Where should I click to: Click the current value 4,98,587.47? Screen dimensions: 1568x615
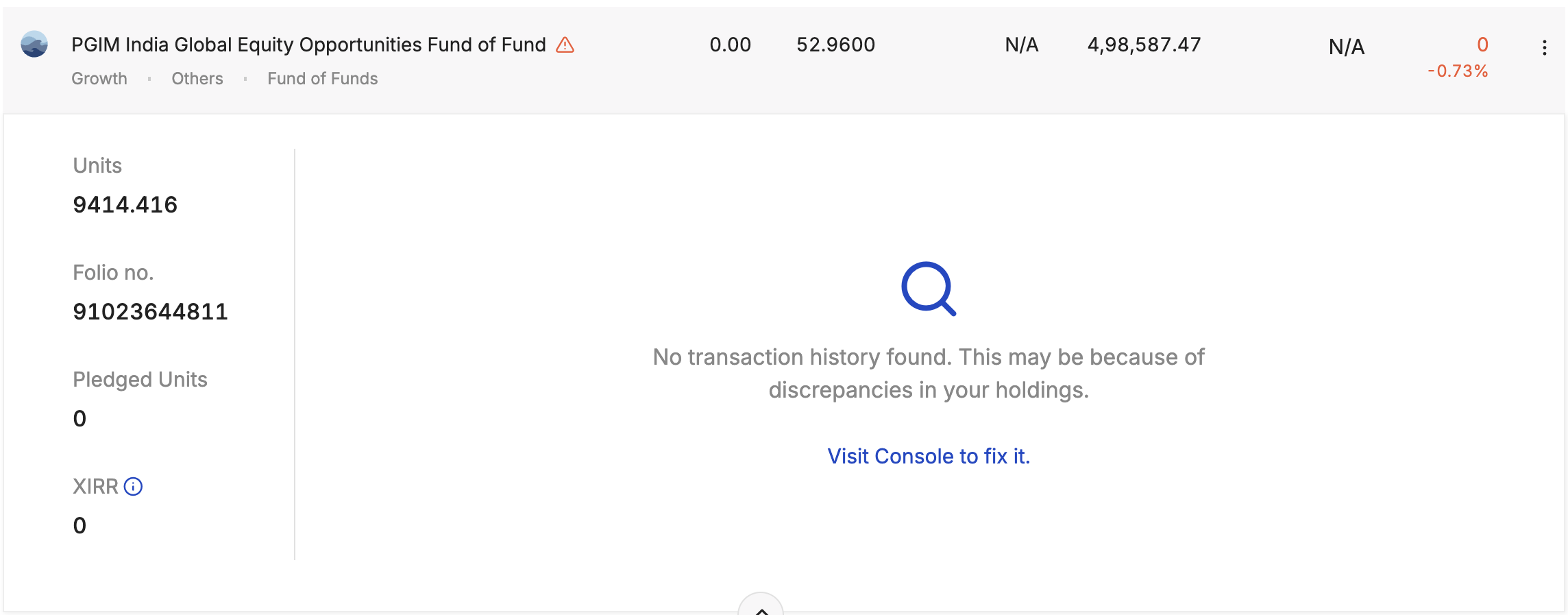(x=1144, y=45)
